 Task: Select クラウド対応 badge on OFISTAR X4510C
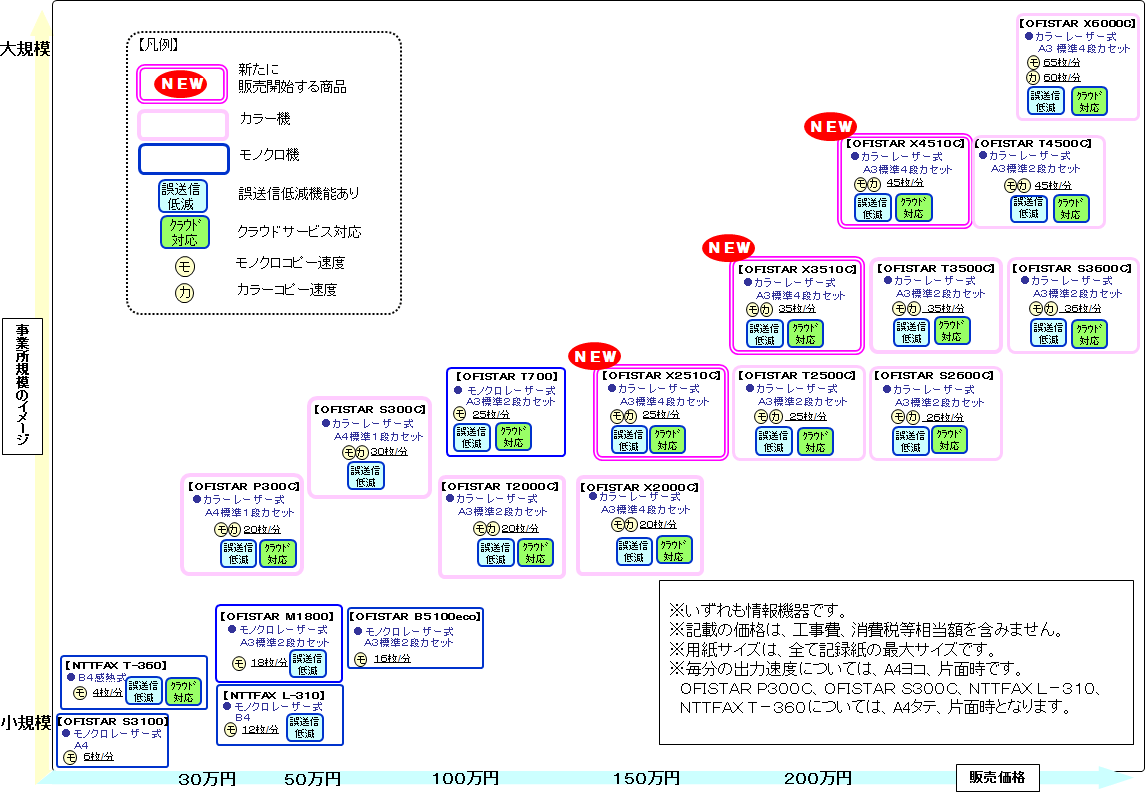click(x=914, y=208)
